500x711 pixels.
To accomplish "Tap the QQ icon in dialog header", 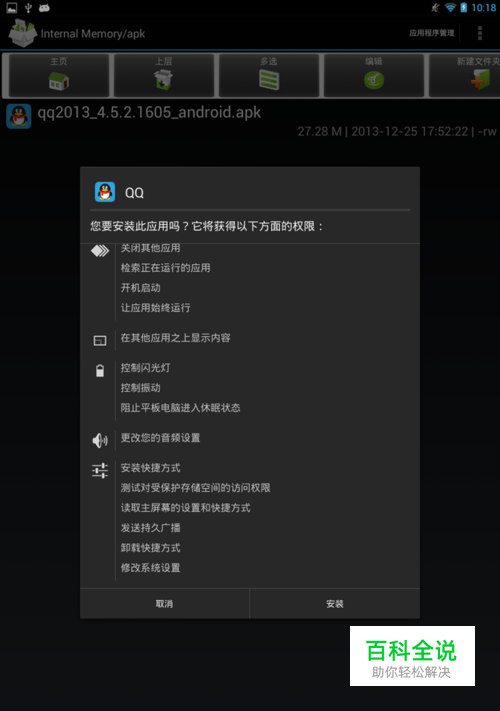I will (x=105, y=192).
